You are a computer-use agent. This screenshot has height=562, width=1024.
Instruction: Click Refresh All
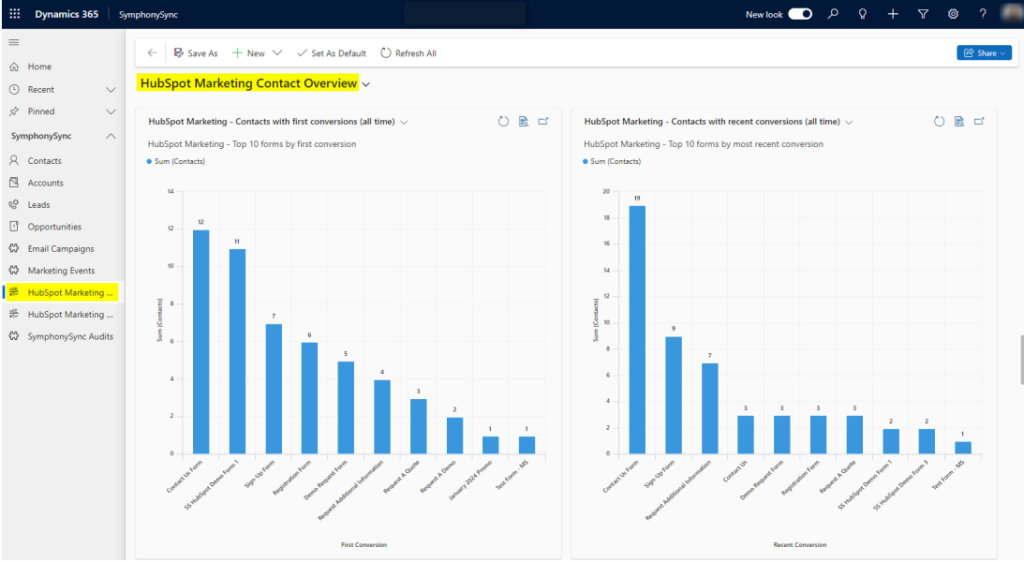[x=409, y=53]
